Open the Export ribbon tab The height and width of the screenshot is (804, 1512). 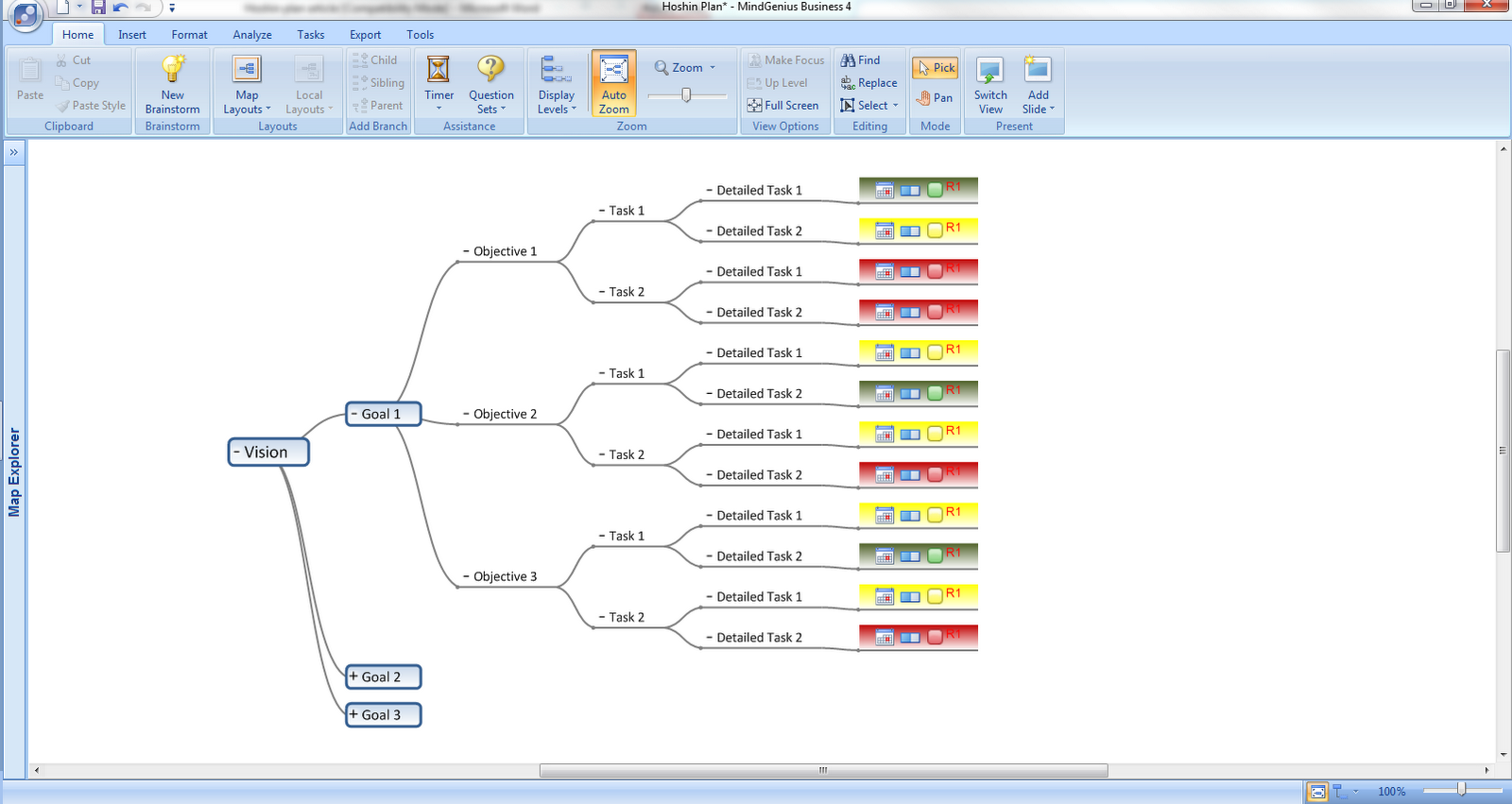click(x=366, y=35)
